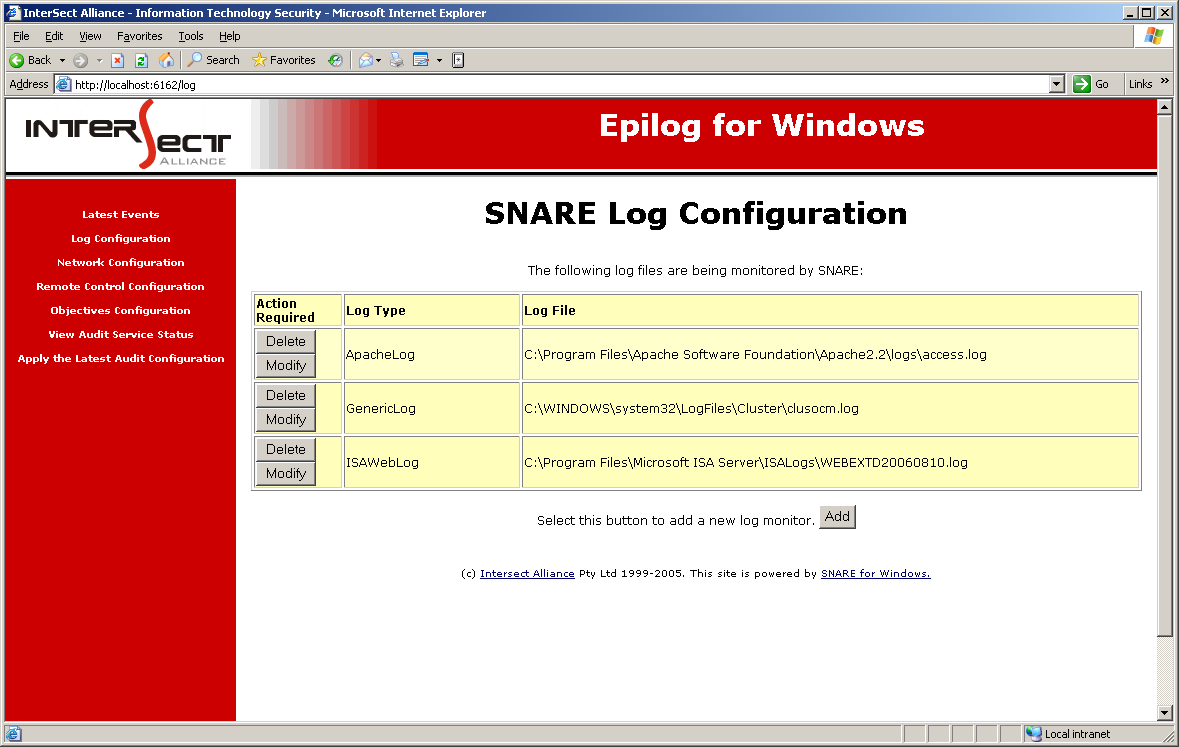Click the Forward navigation arrow icon
Viewport: 1179px width, 747px height.
pyautogui.click(x=80, y=60)
